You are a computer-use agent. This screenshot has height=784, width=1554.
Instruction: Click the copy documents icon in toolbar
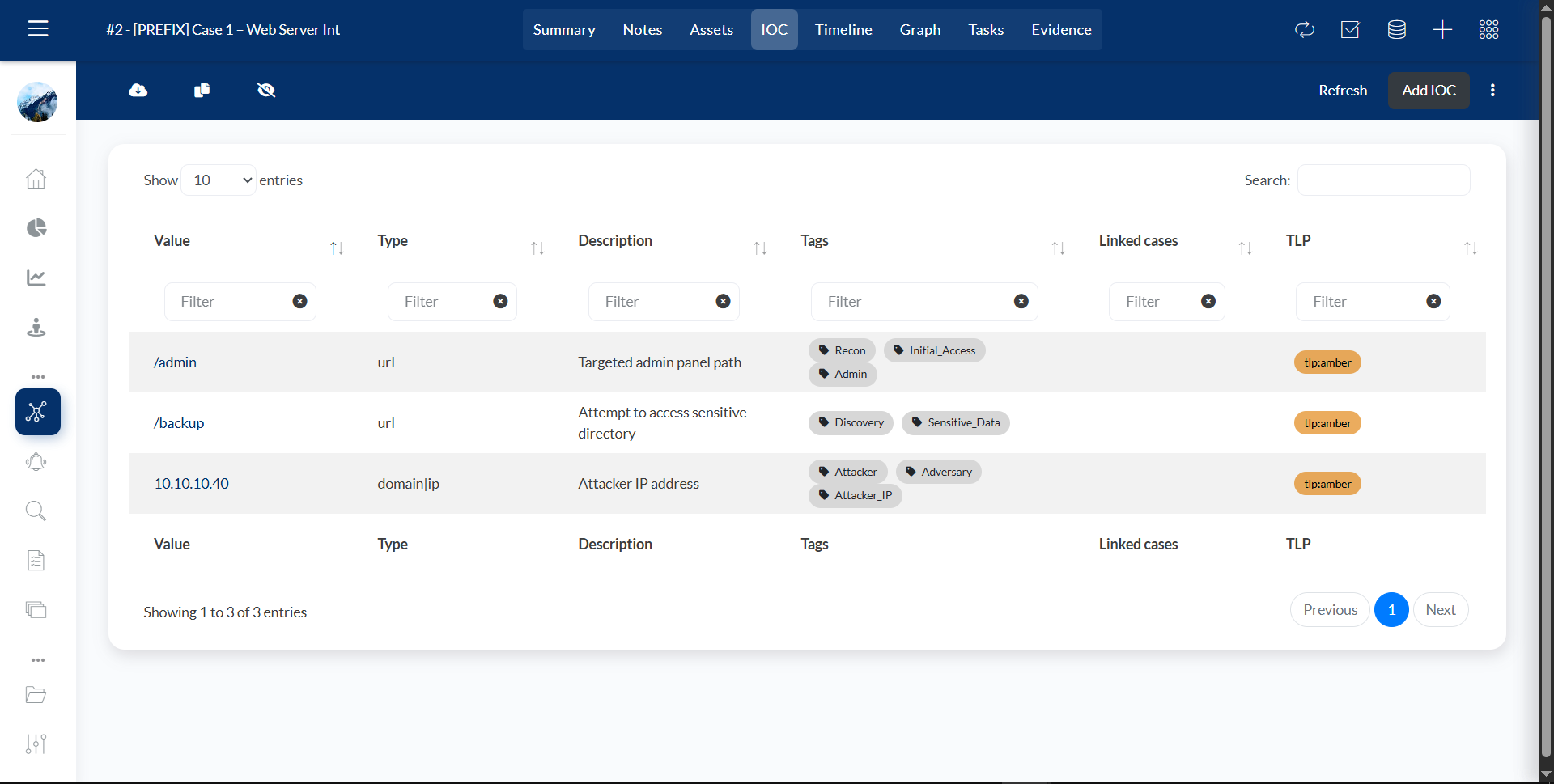pos(202,90)
